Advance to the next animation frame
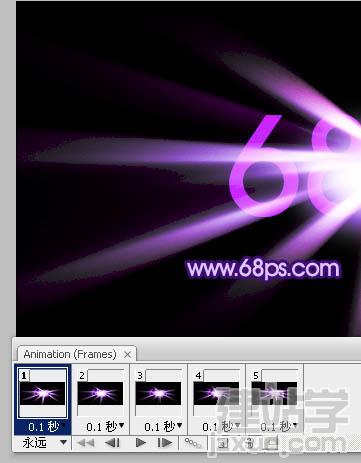The height and width of the screenshot is (463, 361). 165,443
